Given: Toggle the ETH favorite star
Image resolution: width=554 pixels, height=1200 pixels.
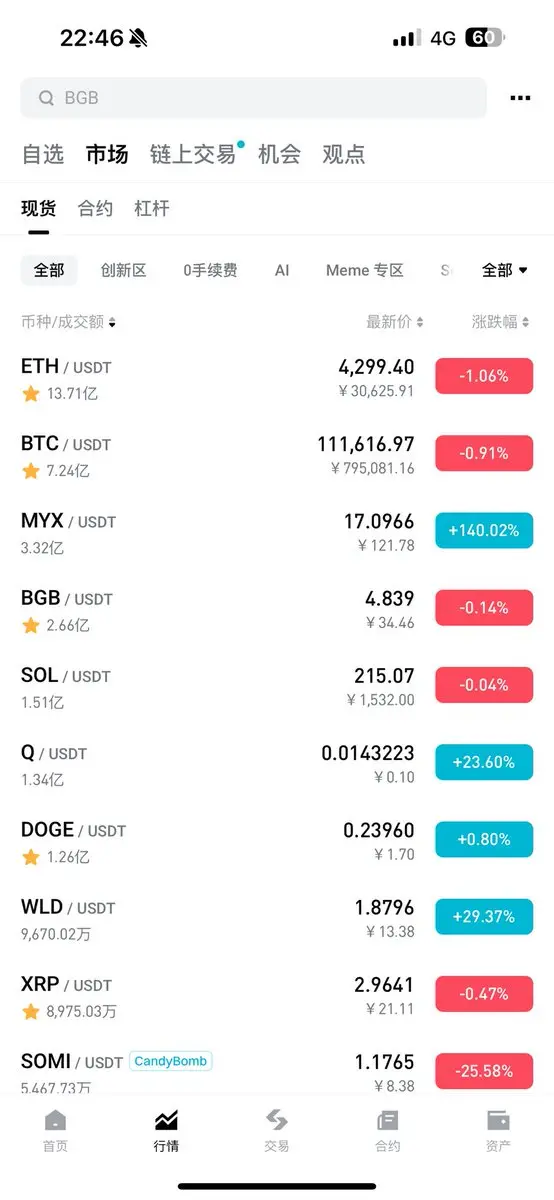Looking at the screenshot, I should tap(31, 394).
